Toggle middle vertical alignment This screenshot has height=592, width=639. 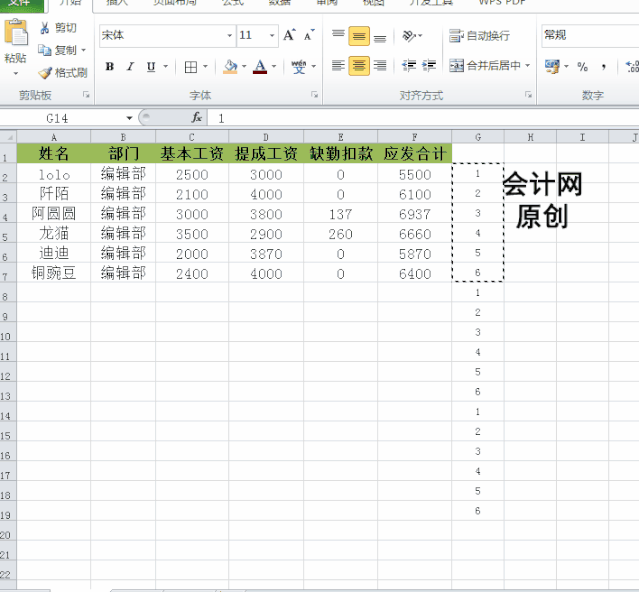tap(359, 36)
